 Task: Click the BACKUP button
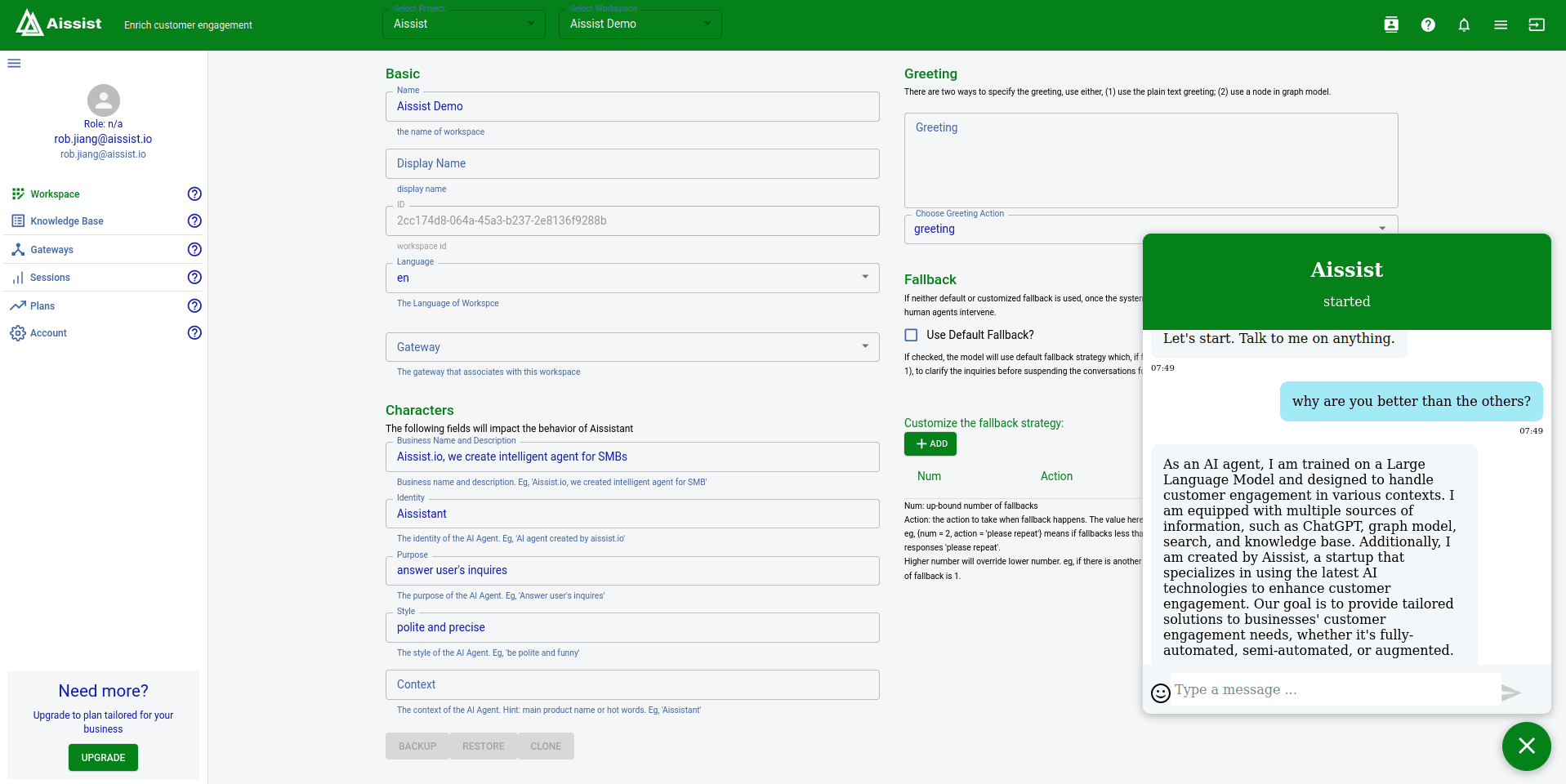point(417,746)
